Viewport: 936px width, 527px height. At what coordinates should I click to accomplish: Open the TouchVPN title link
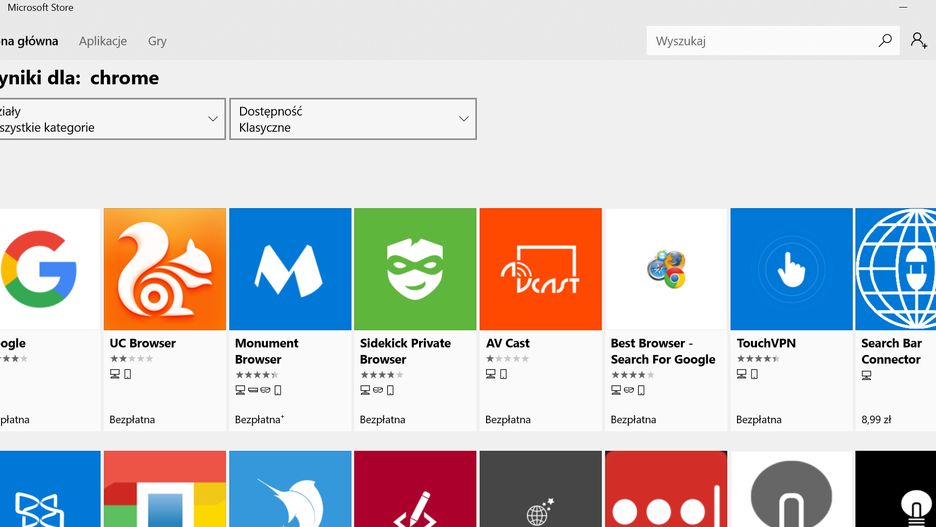click(766, 343)
